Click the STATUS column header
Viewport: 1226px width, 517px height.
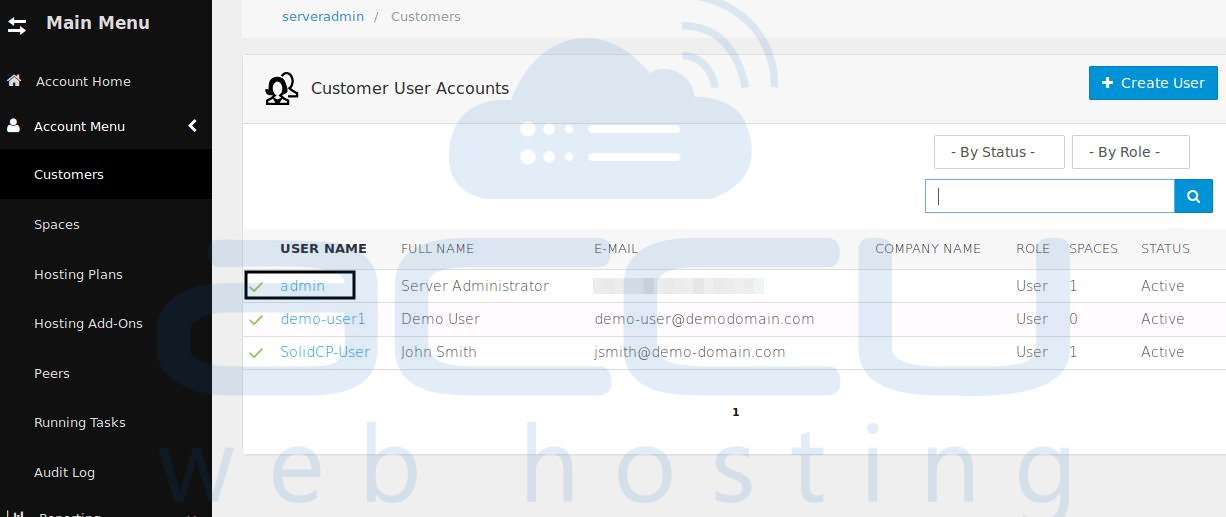point(1165,248)
